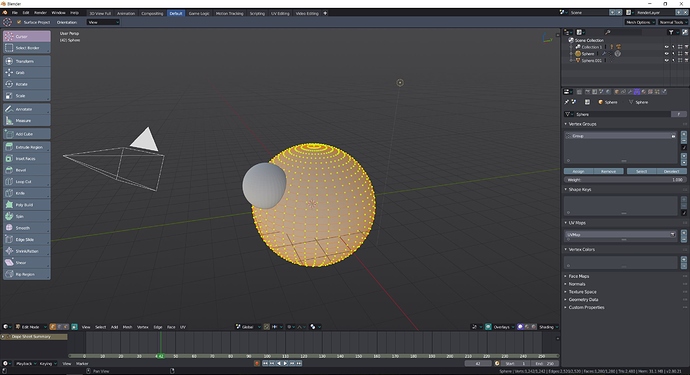Select the Smooth tool
Image resolution: width=690 pixels, height=375 pixels.
tap(27, 228)
